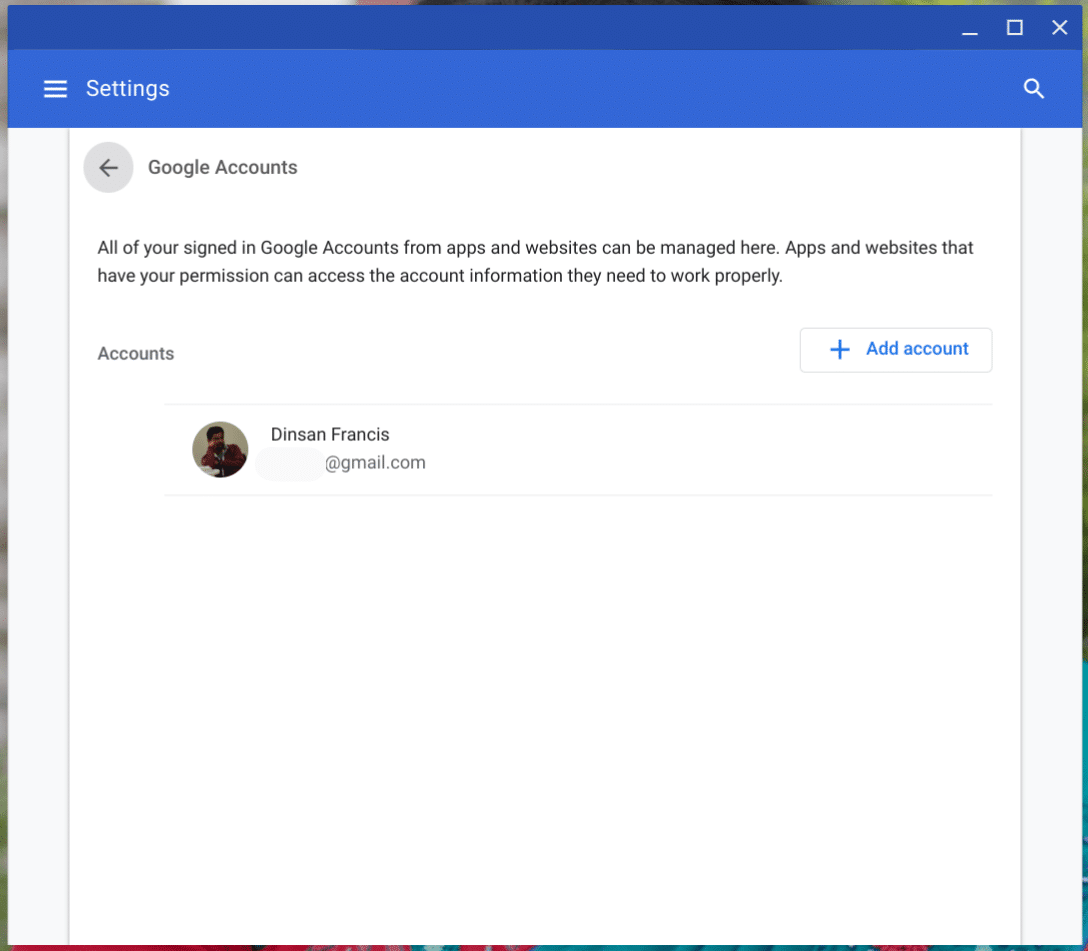Click the Add account button

895,349
